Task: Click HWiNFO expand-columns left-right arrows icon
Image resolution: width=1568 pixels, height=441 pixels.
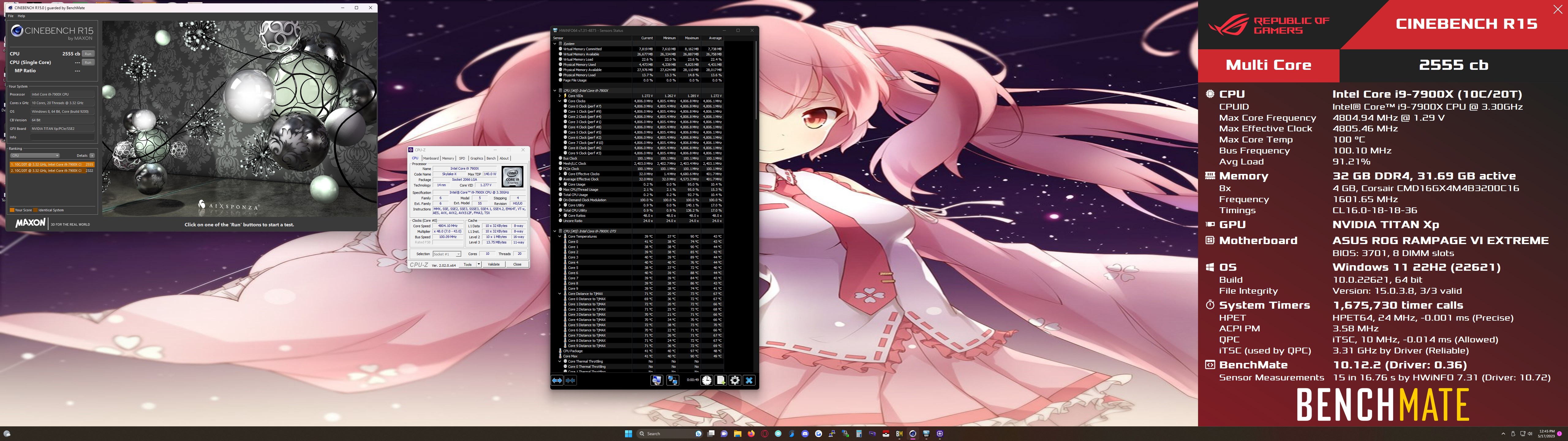Action: tap(558, 380)
